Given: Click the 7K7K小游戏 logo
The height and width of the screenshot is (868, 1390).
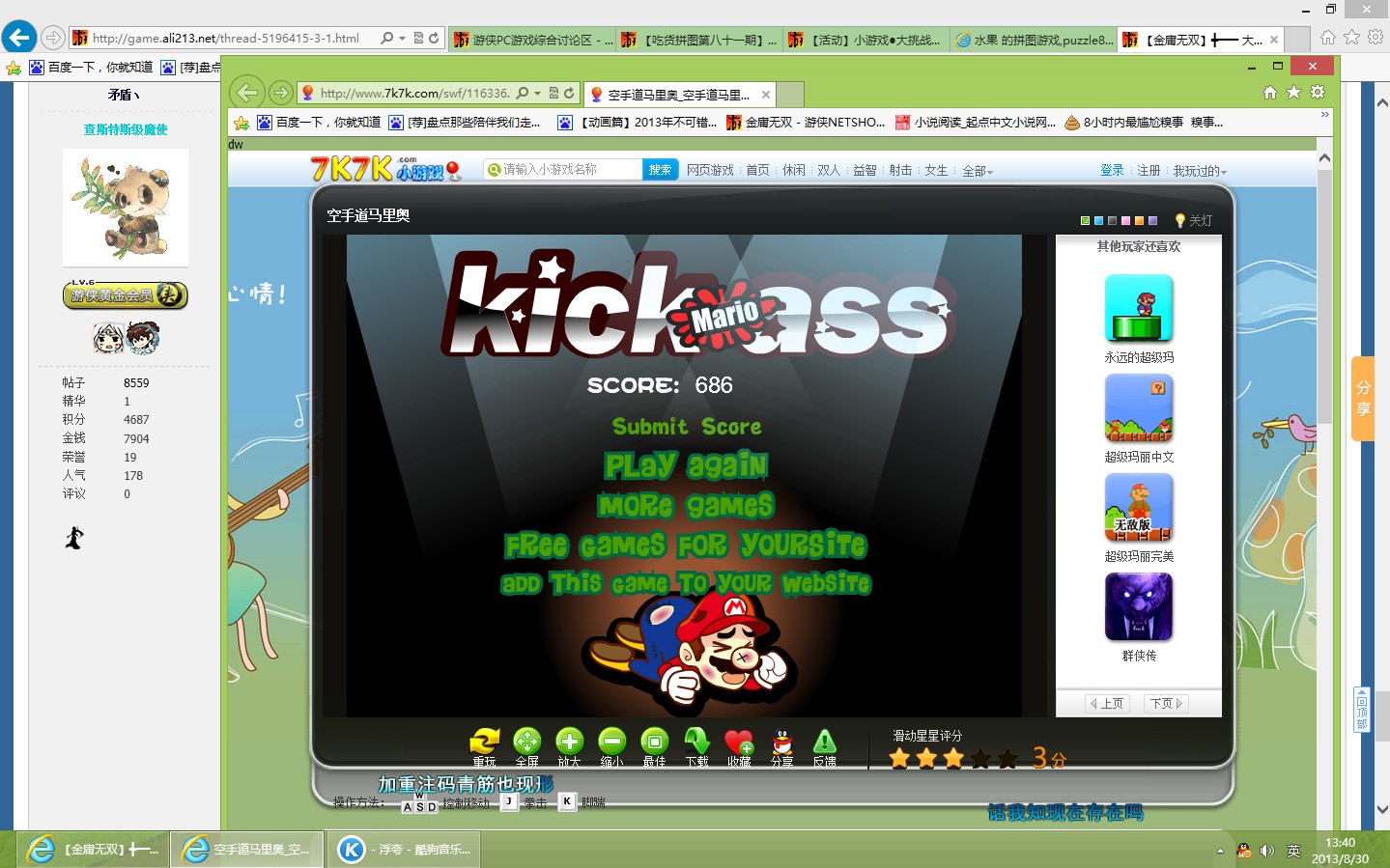Looking at the screenshot, I should pos(385,169).
